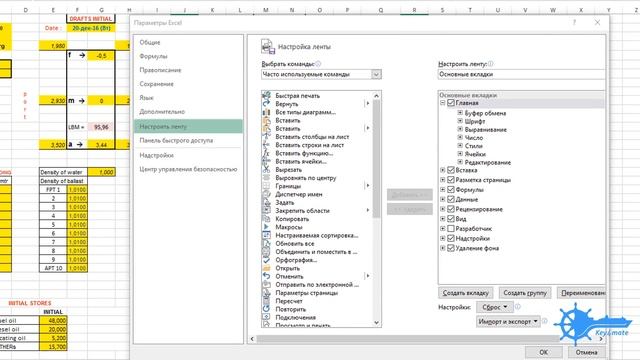Expand the Выравнивание group
The image size is (640, 360).
460,129
